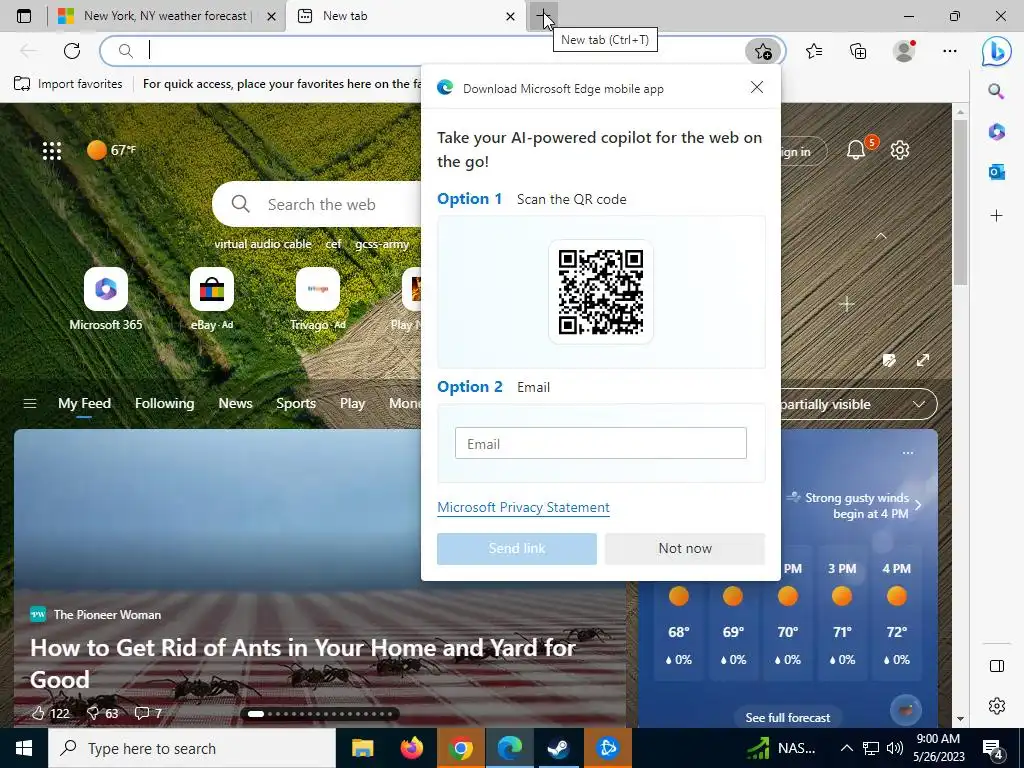Click into the address bar field
Image resolution: width=1024 pixels, height=768 pixels.
coord(444,51)
